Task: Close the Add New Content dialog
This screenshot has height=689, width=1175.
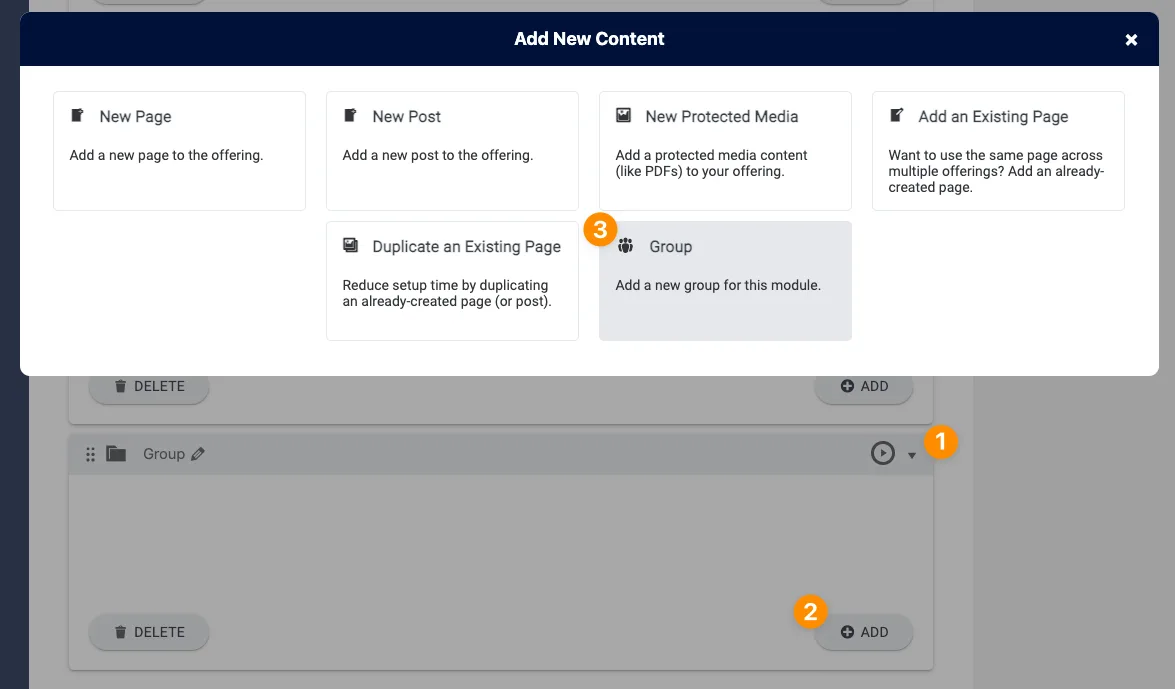Action: tap(1131, 40)
